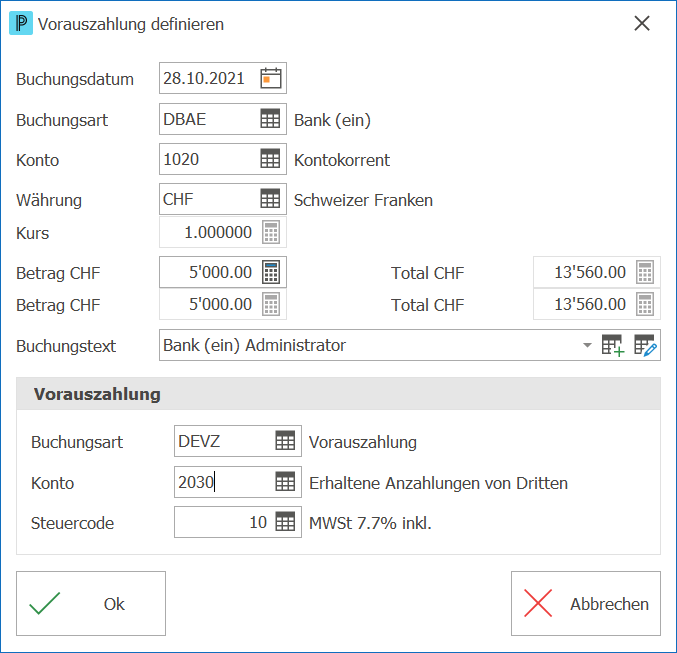The image size is (677, 653).
Task: Open calculator in first Betrag CHF field
Action: pos(271,273)
